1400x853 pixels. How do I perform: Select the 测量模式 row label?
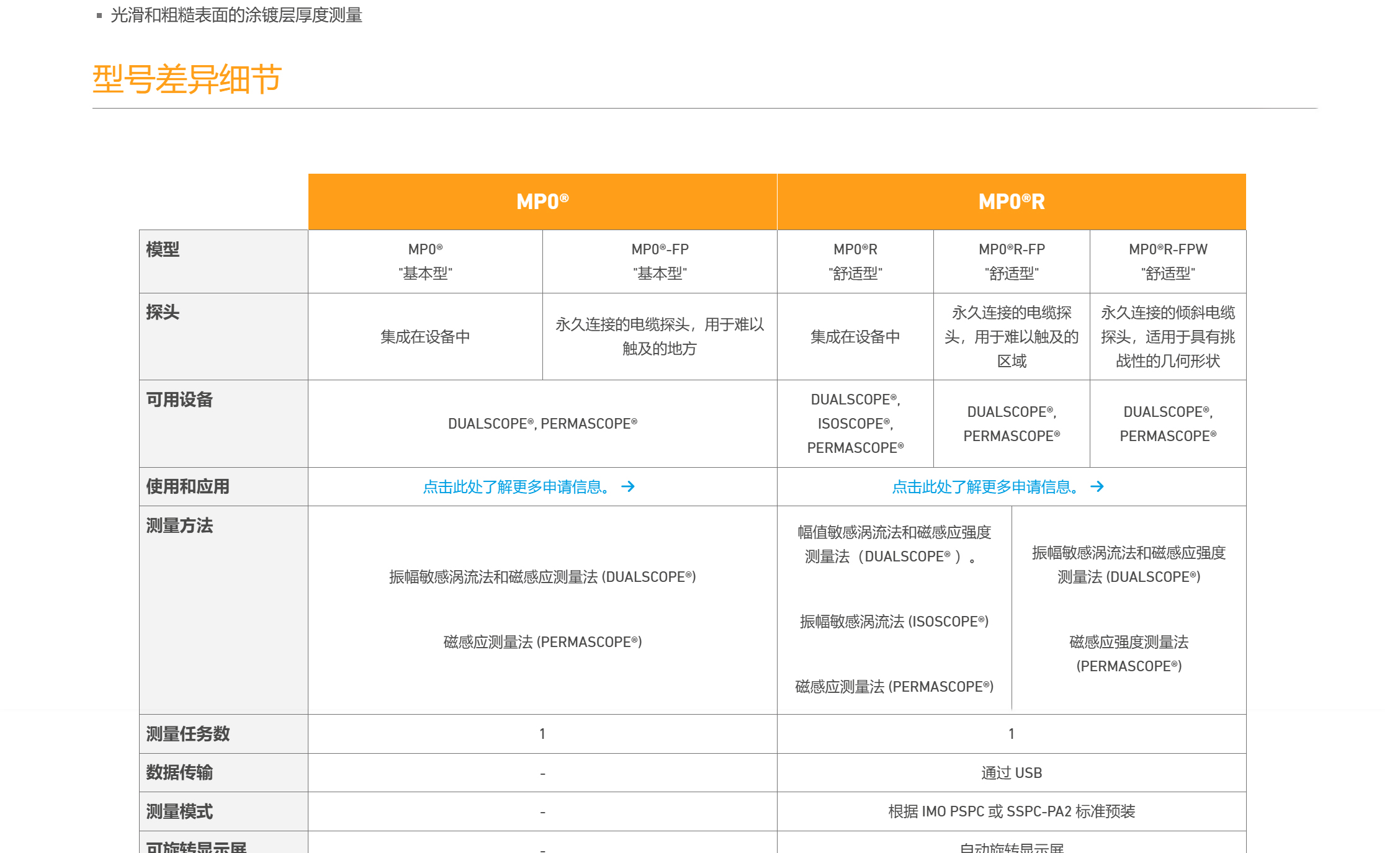tap(179, 811)
